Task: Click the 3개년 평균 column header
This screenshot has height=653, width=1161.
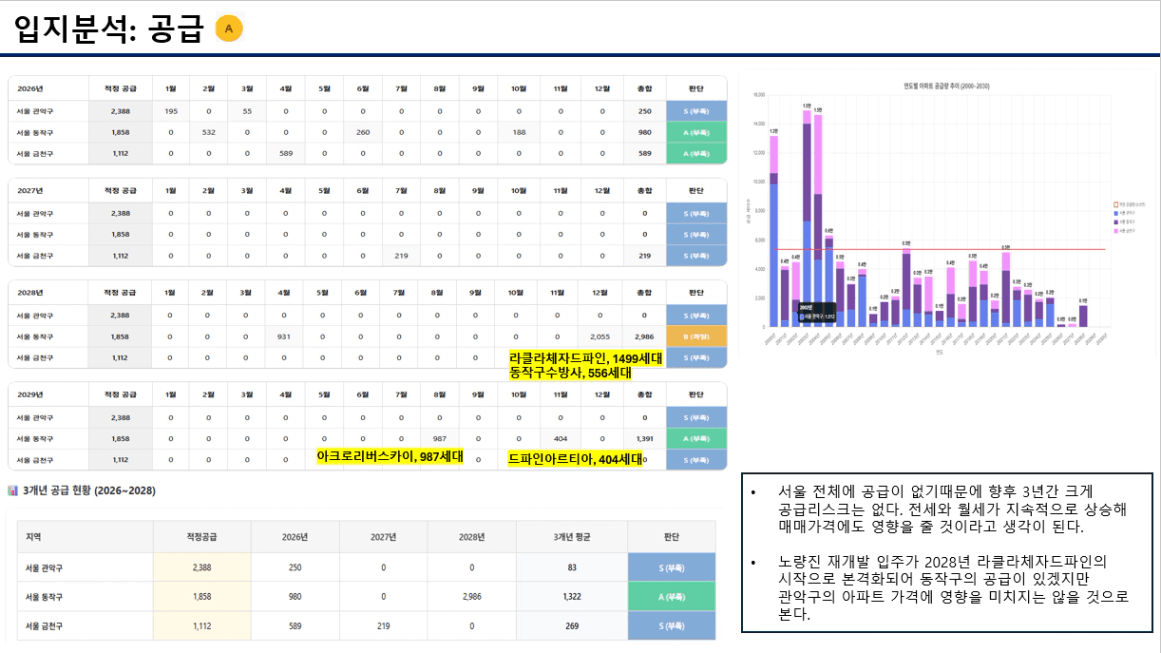Action: pyautogui.click(x=572, y=537)
